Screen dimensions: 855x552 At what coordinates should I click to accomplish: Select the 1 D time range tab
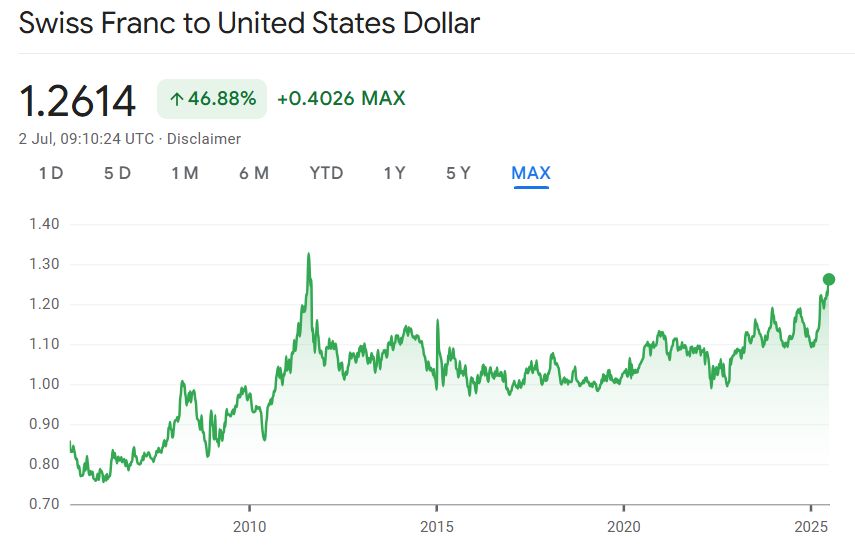(51, 173)
